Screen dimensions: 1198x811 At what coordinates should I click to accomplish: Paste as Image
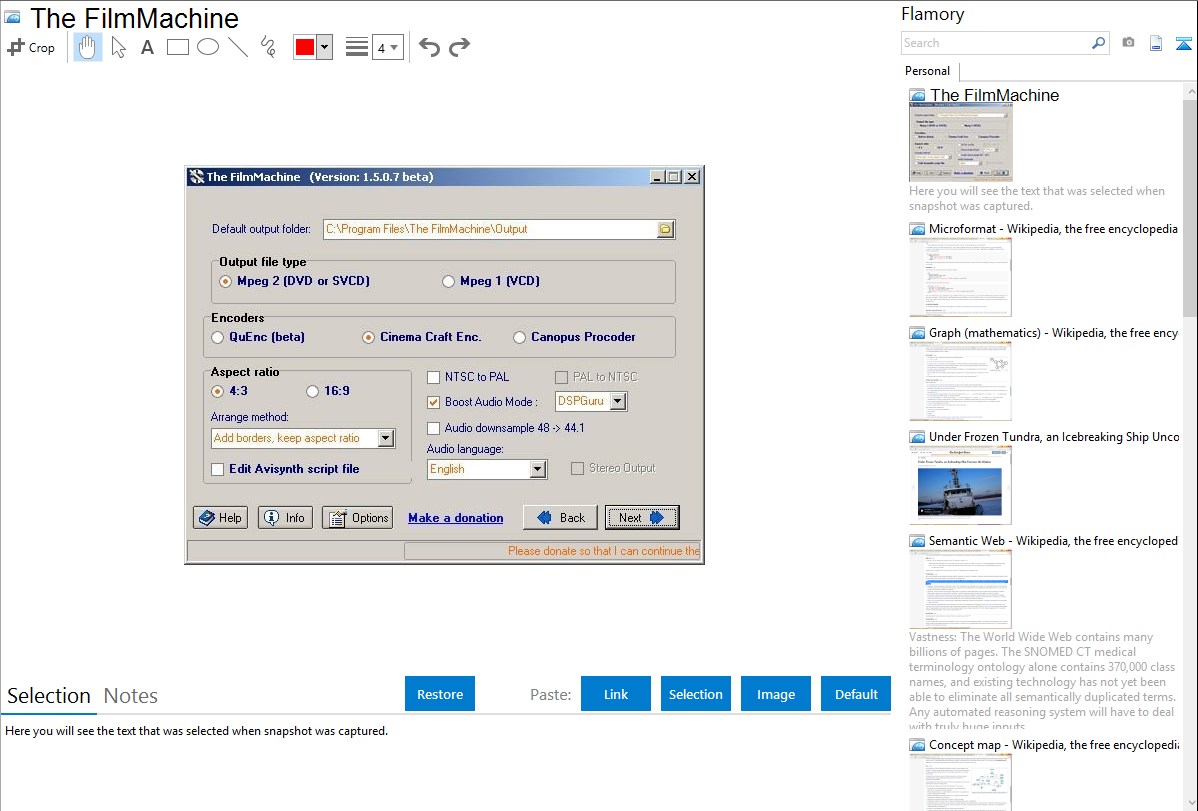point(775,694)
